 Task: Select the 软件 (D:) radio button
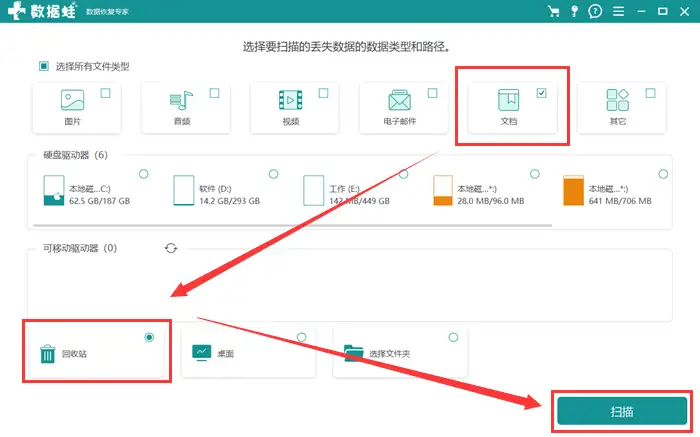click(x=274, y=174)
